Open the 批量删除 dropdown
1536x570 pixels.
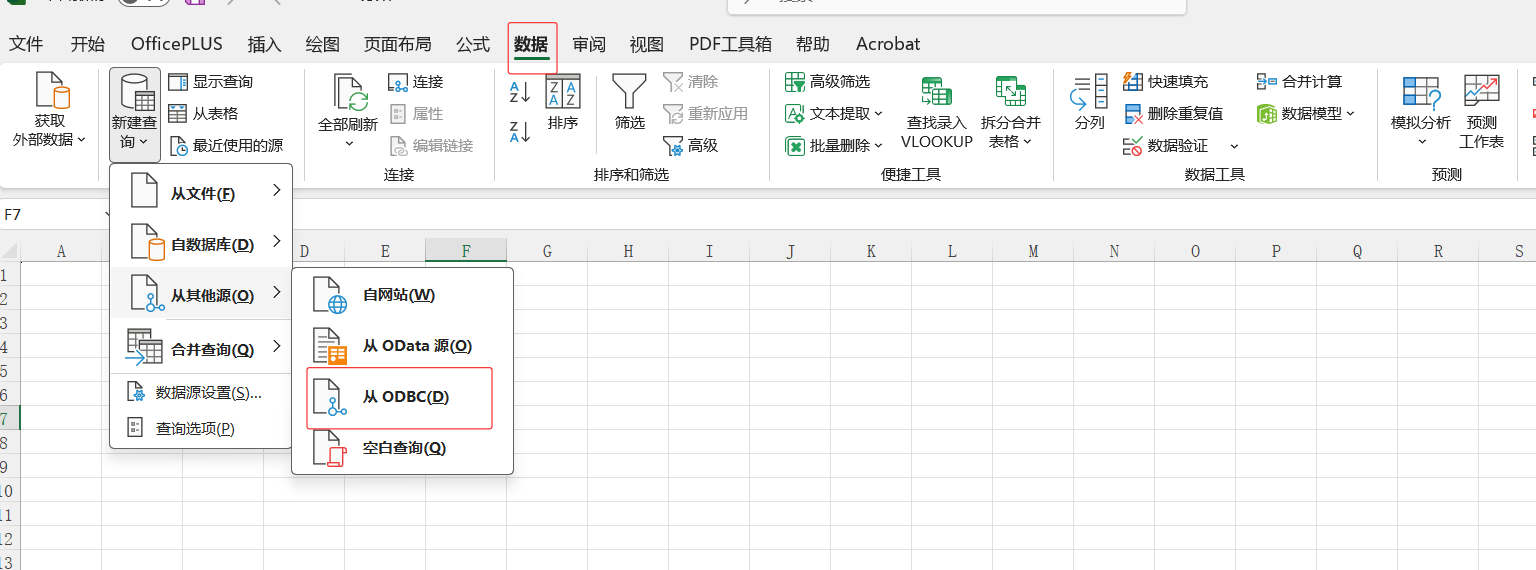point(834,146)
